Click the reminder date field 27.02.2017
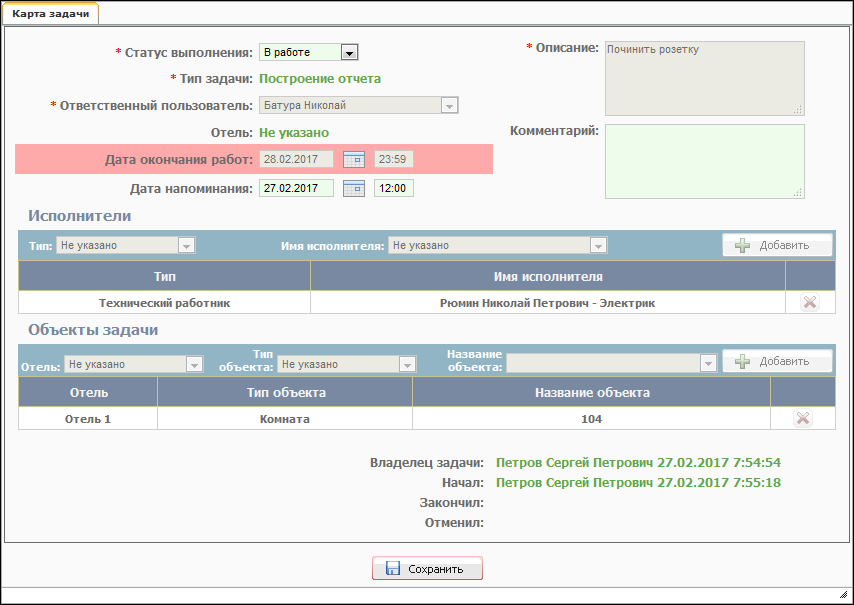This screenshot has height=605, width=854. 296,188
